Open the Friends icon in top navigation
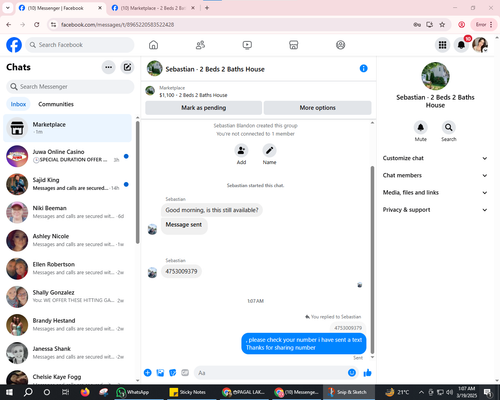Viewport: 500px width, 400px height. click(200, 45)
